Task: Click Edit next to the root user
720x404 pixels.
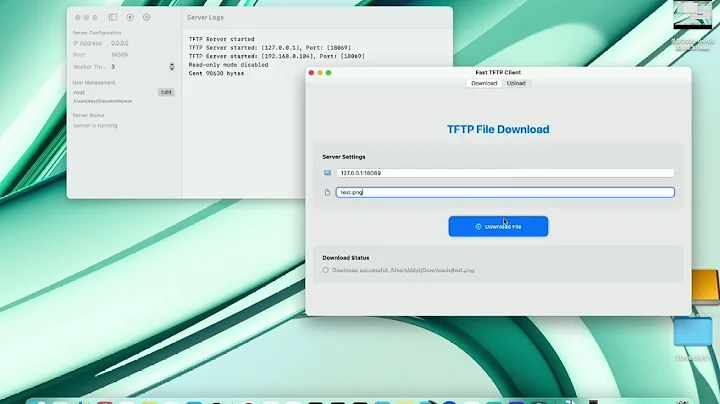Action: pos(166,92)
